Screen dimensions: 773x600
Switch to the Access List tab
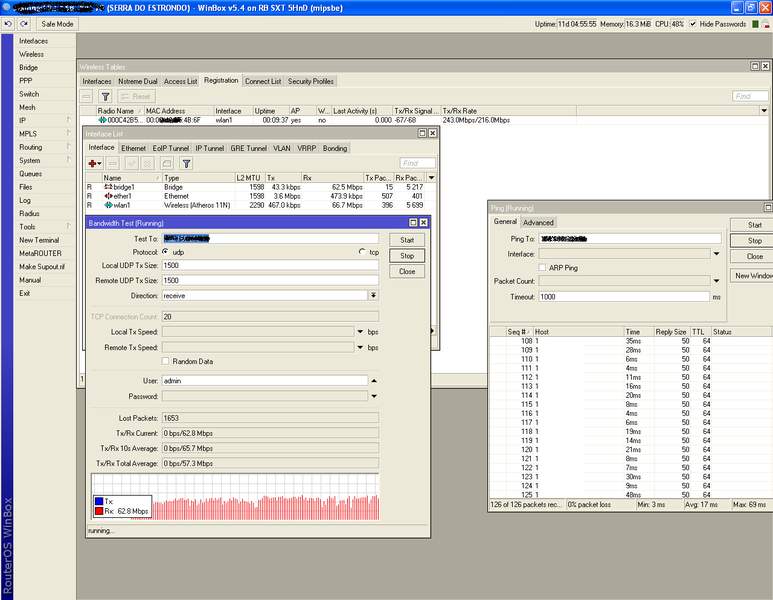(180, 81)
